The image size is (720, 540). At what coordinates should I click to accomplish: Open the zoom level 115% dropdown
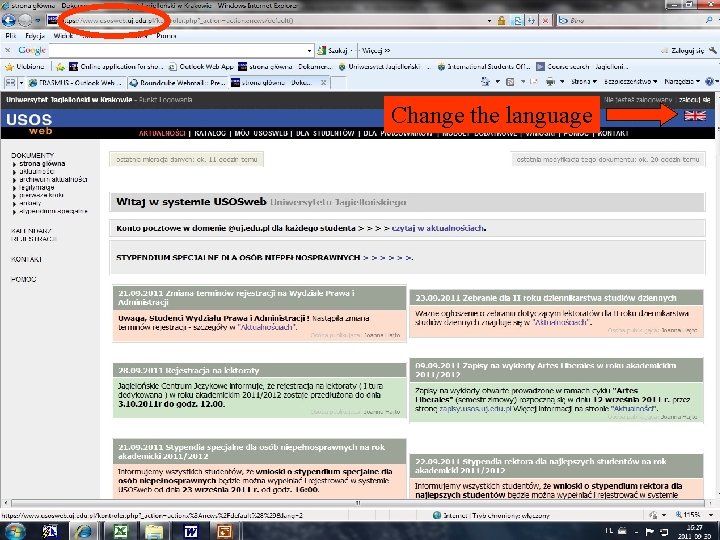tap(710, 515)
